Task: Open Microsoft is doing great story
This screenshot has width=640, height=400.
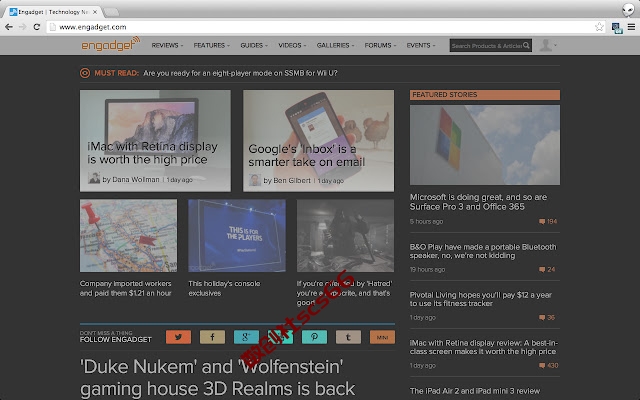Action: coord(478,202)
